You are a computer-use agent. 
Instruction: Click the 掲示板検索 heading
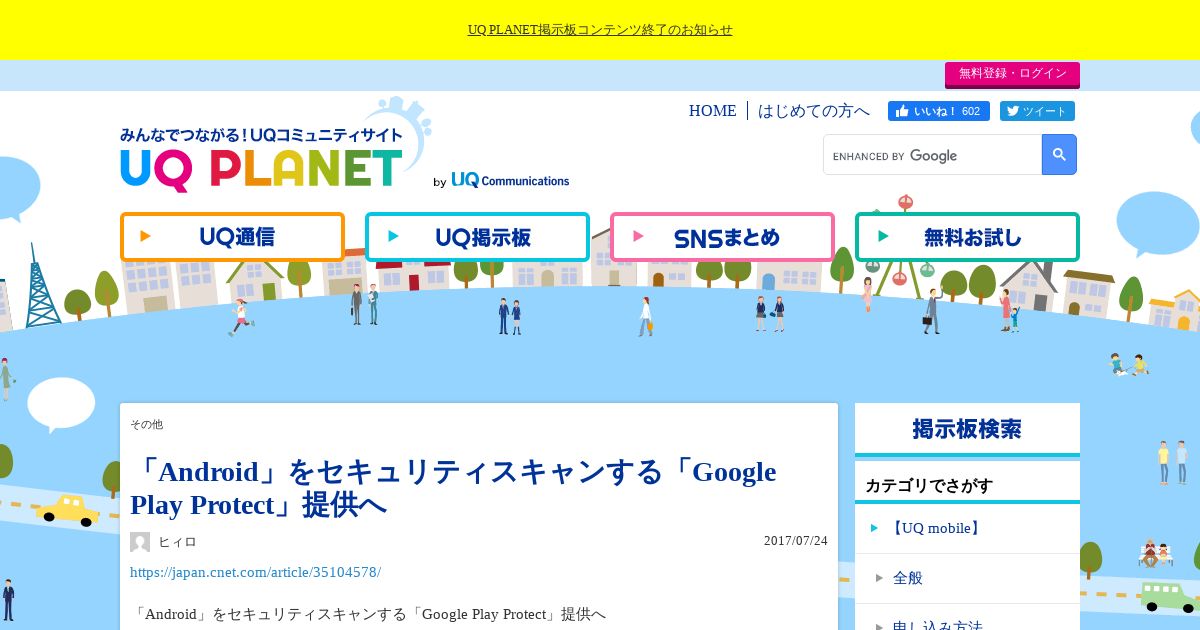click(x=967, y=429)
